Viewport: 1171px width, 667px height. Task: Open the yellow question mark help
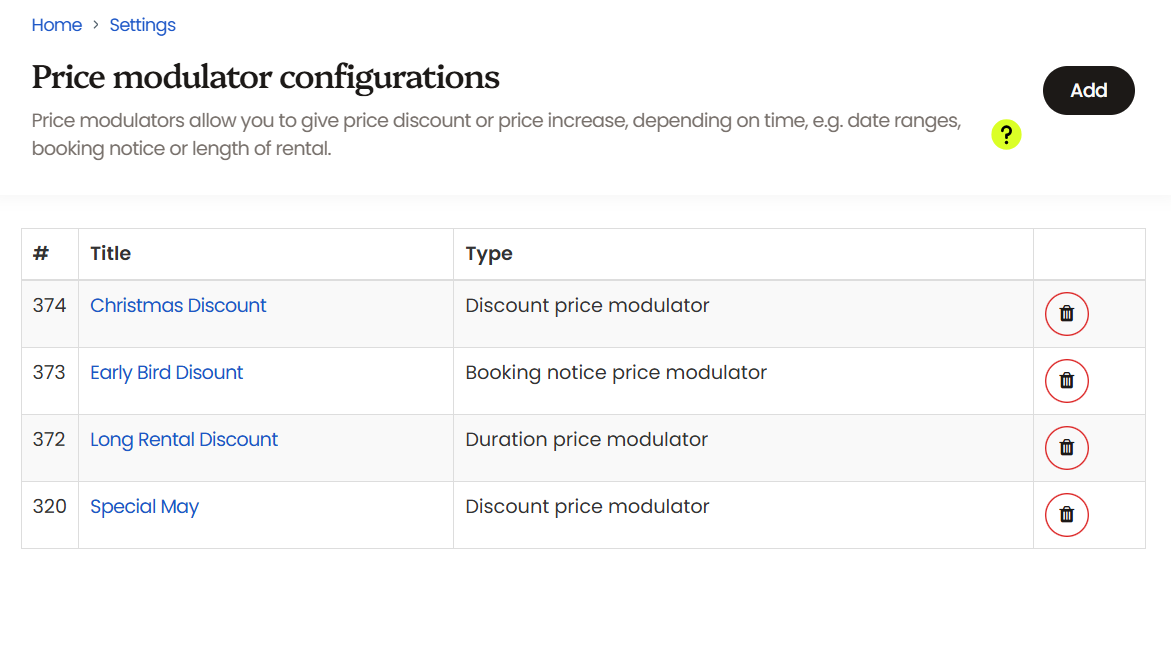[x=1006, y=135]
